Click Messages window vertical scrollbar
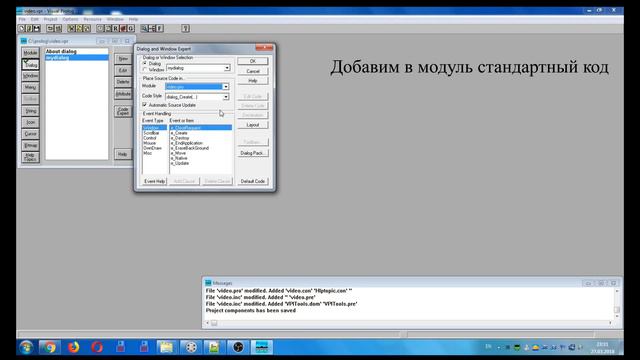Screen dimensions: 640x360 coord(617,303)
